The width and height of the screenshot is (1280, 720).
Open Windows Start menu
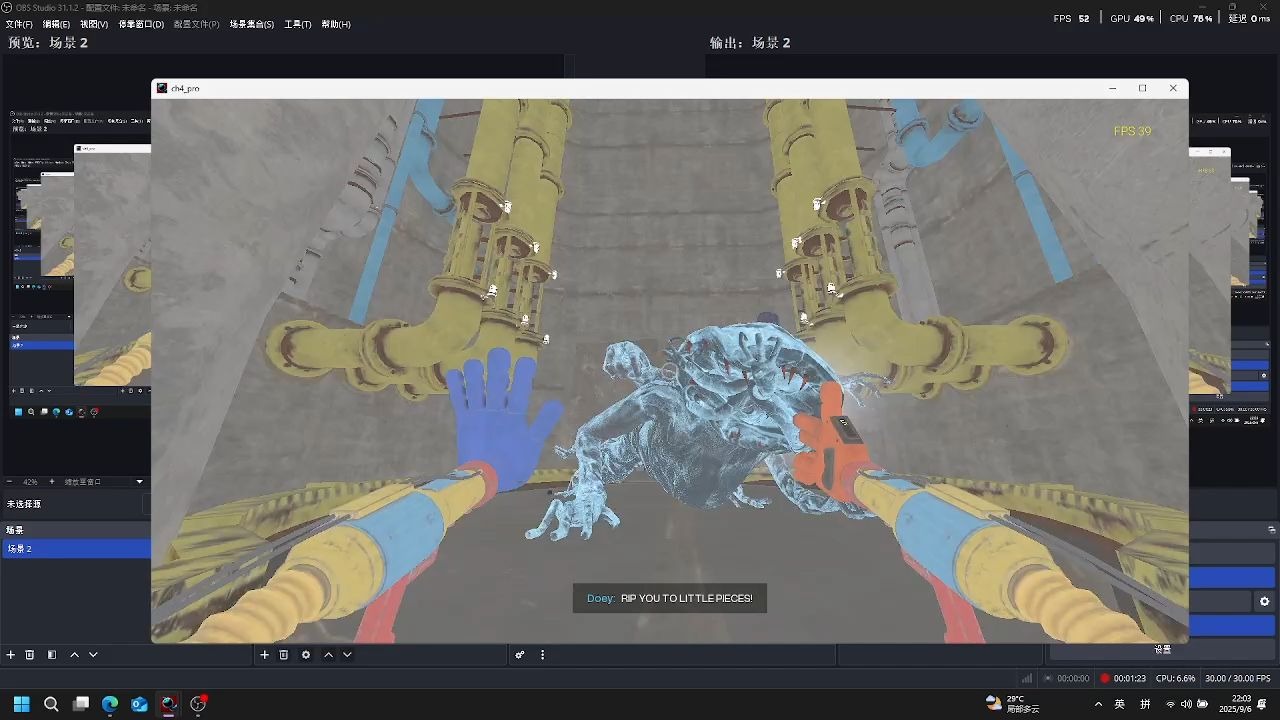coord(22,704)
